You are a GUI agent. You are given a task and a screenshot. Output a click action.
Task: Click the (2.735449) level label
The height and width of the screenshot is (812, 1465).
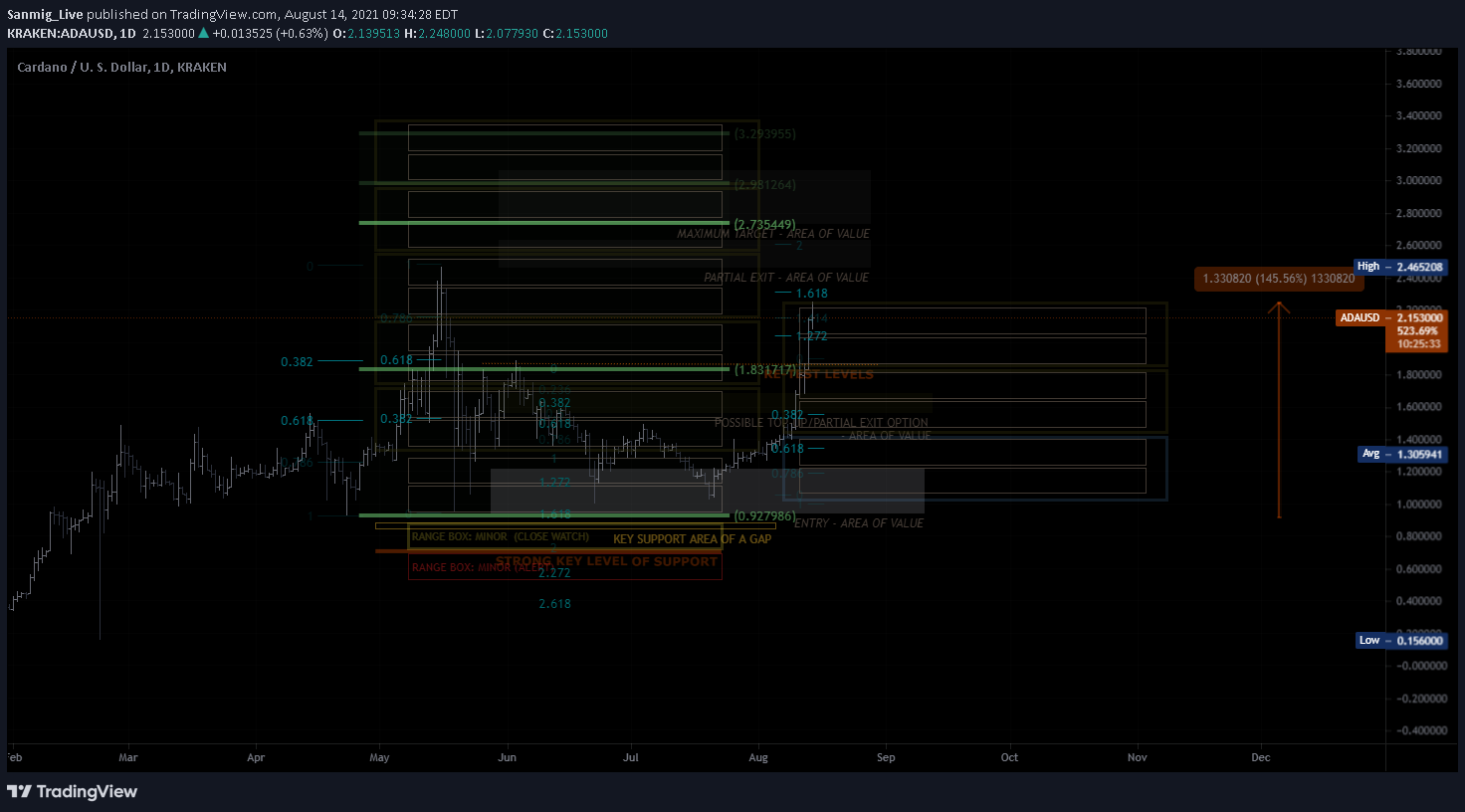point(765,224)
